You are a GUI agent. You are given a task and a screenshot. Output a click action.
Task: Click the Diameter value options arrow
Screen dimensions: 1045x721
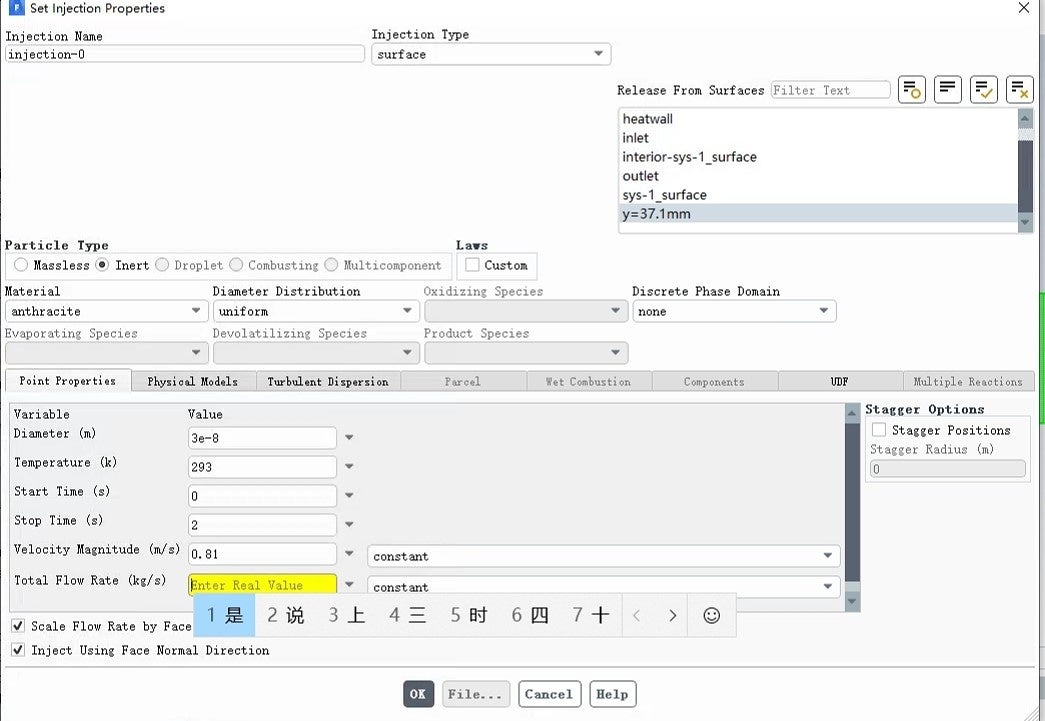pos(349,438)
